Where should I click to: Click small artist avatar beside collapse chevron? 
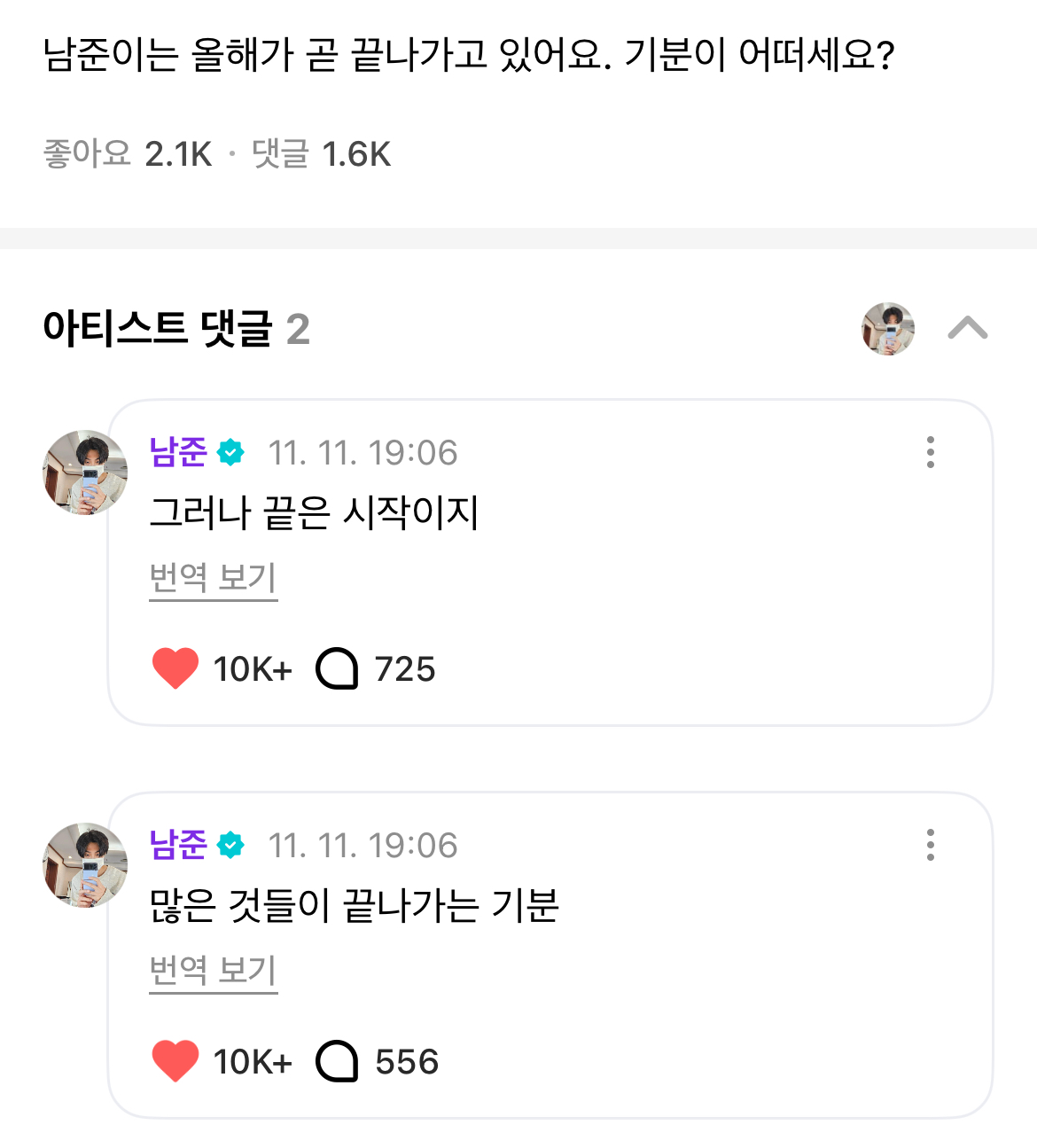click(x=888, y=329)
